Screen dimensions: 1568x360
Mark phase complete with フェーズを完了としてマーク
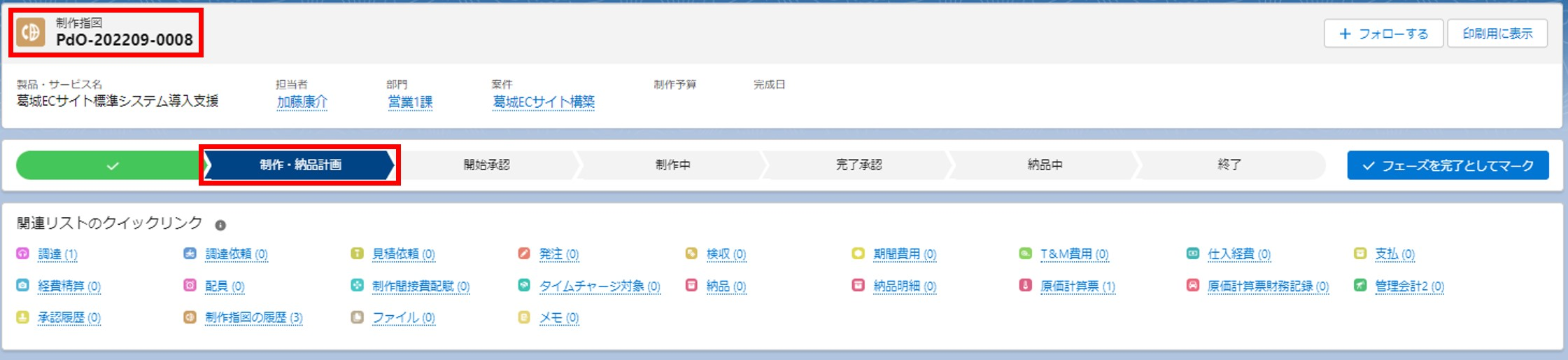tap(1448, 165)
